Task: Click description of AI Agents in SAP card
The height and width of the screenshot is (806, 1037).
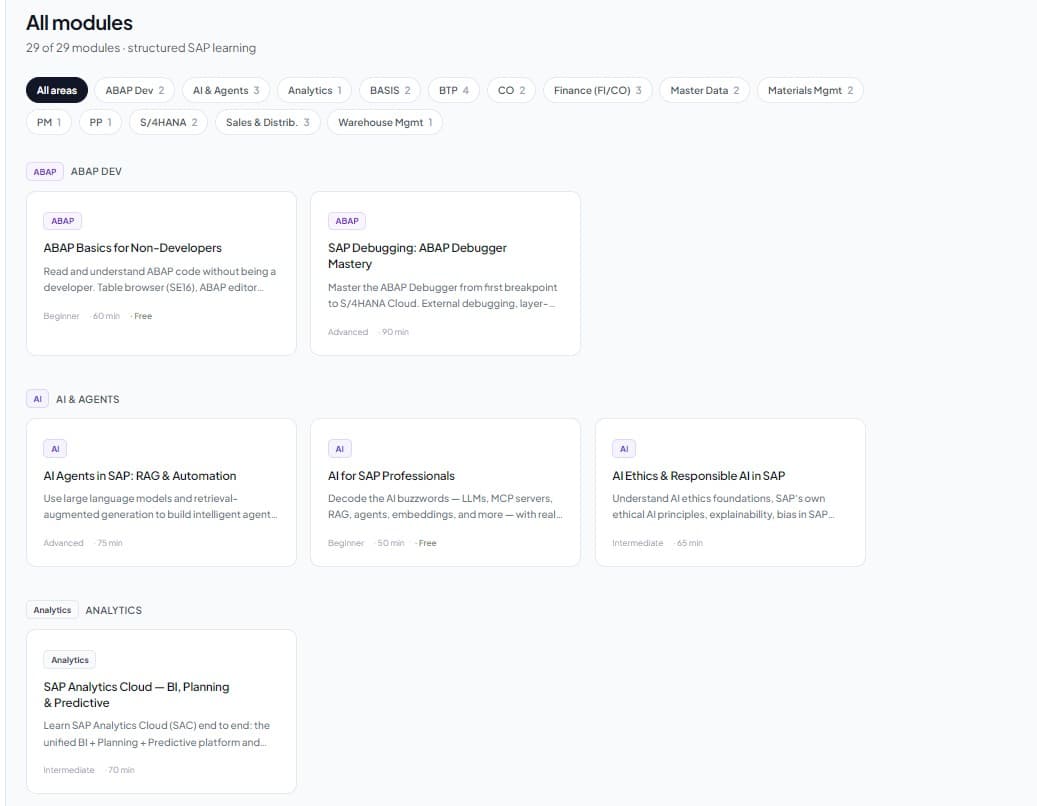Action: point(160,506)
